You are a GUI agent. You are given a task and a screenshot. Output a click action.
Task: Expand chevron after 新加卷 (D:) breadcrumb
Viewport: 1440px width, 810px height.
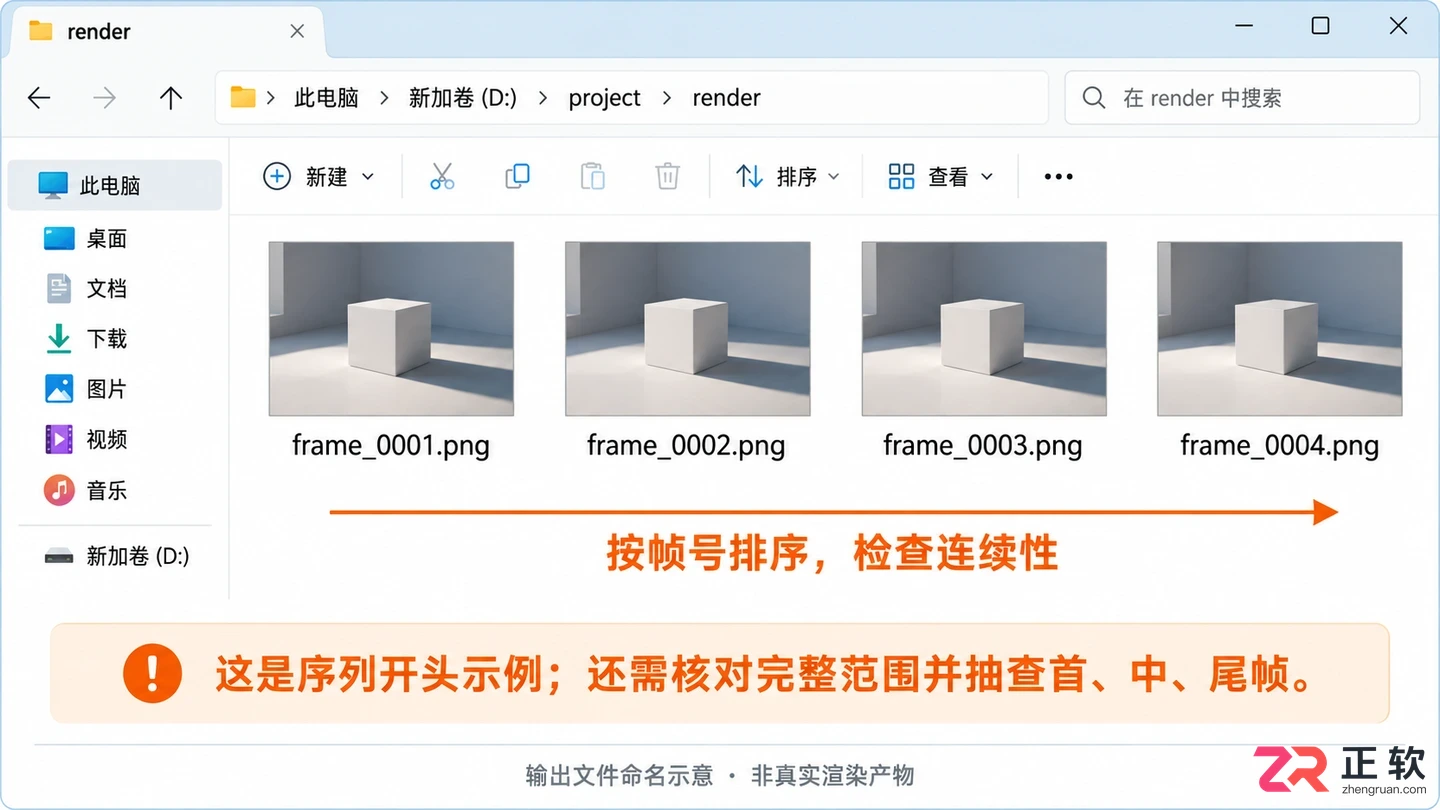tap(542, 98)
